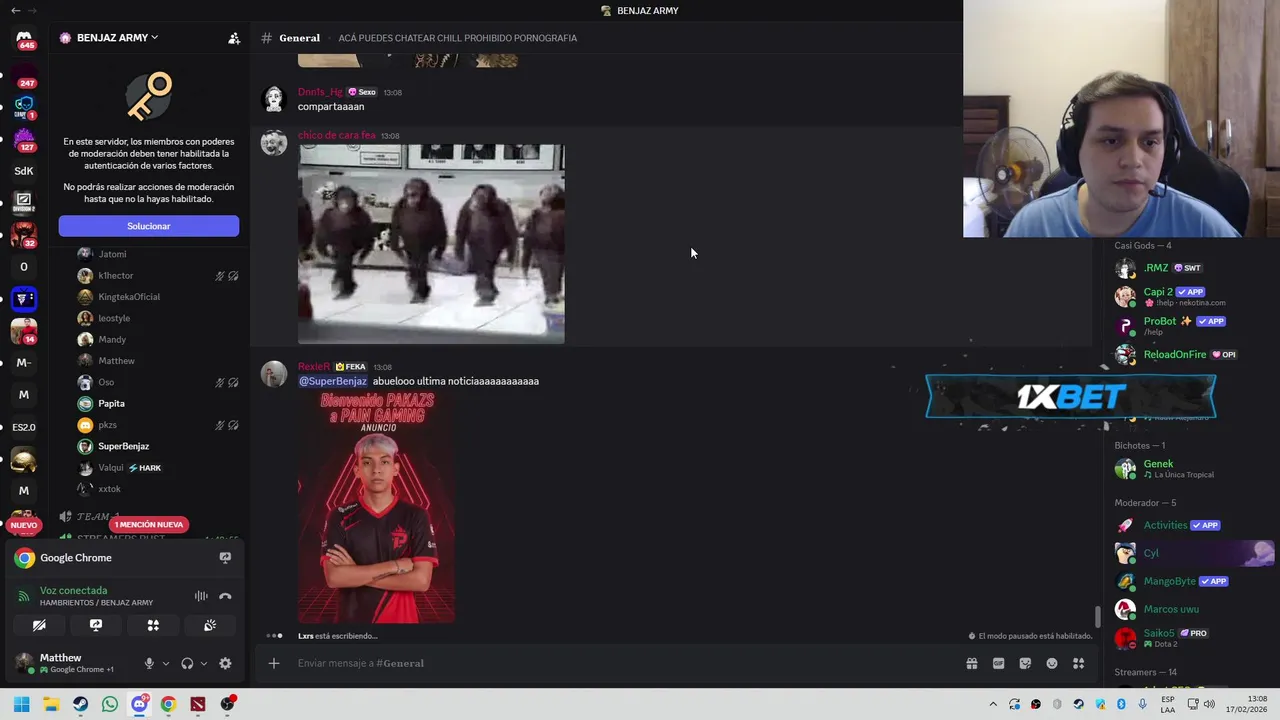Toggle noise suppression waveform icon
This screenshot has height=720, width=1280.
pyautogui.click(x=201, y=596)
